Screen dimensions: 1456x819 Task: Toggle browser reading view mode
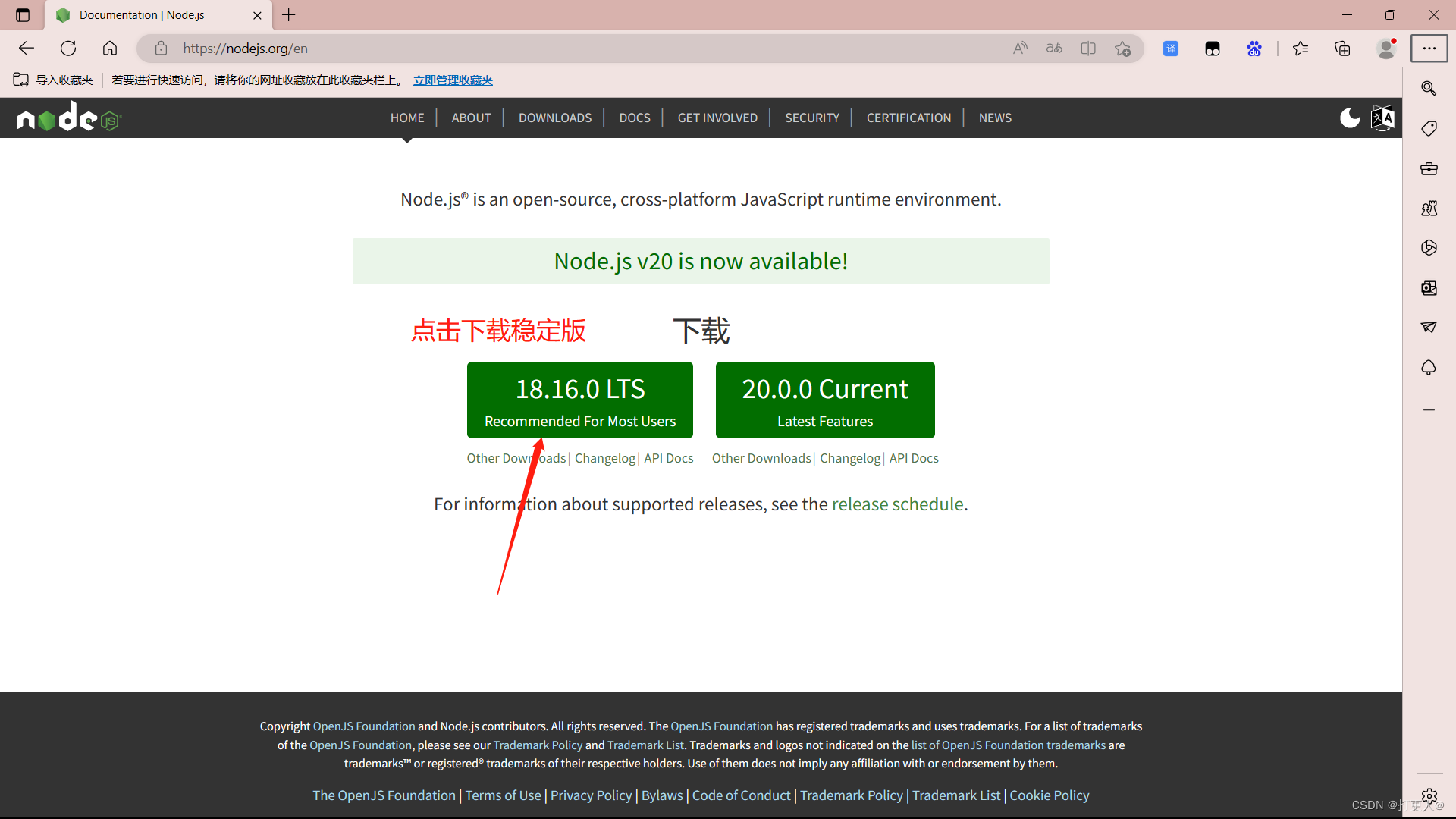[1088, 48]
